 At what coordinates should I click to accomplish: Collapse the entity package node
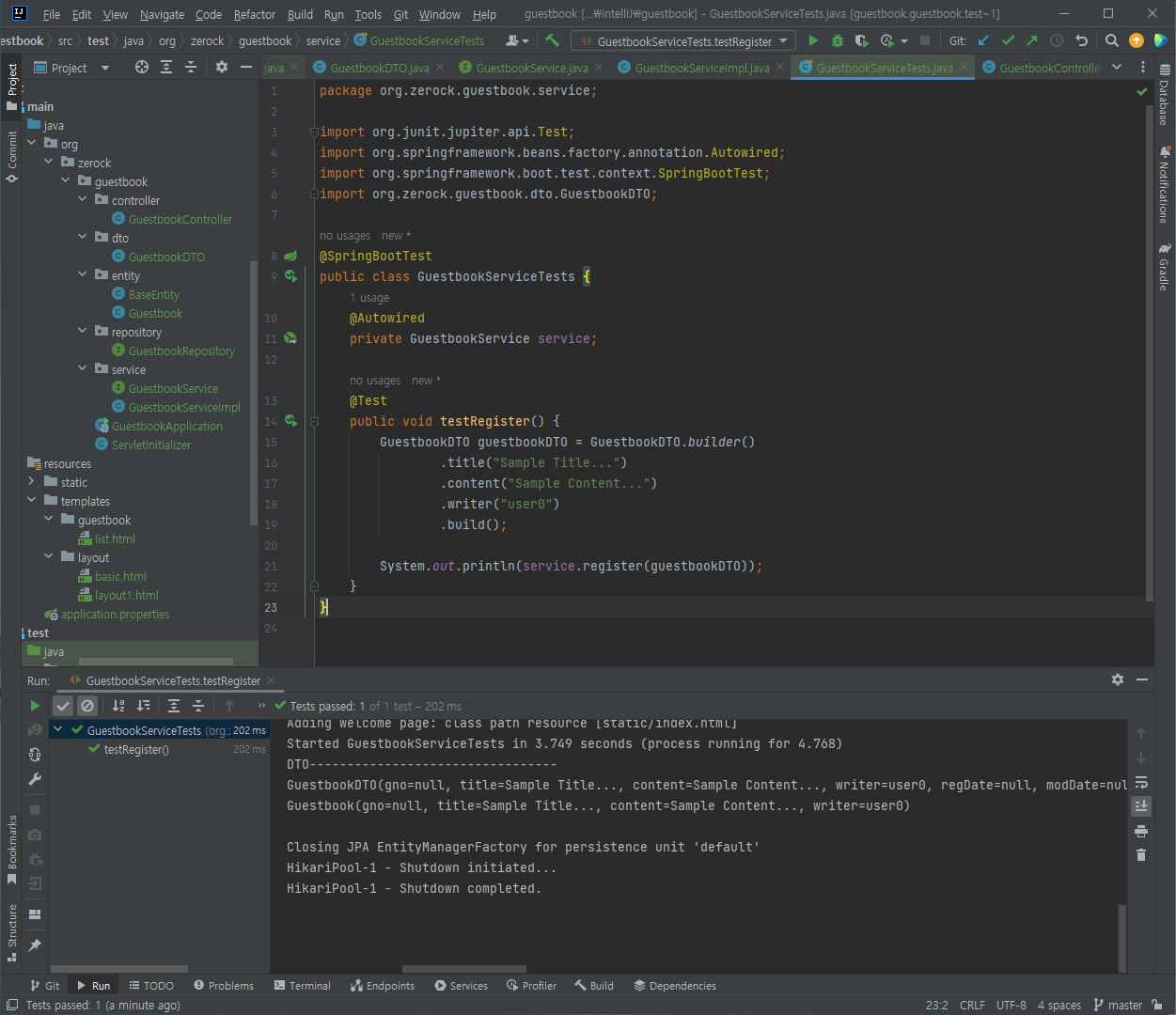pyautogui.click(x=83, y=274)
